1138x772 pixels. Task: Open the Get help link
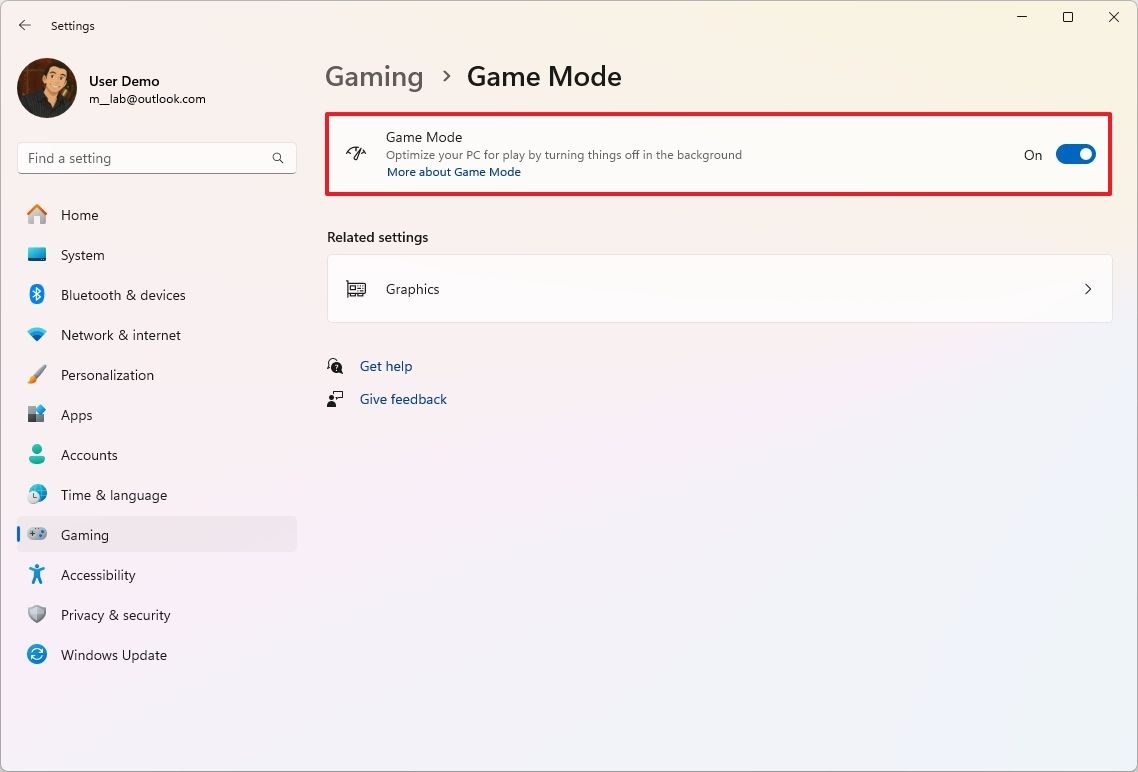(386, 366)
